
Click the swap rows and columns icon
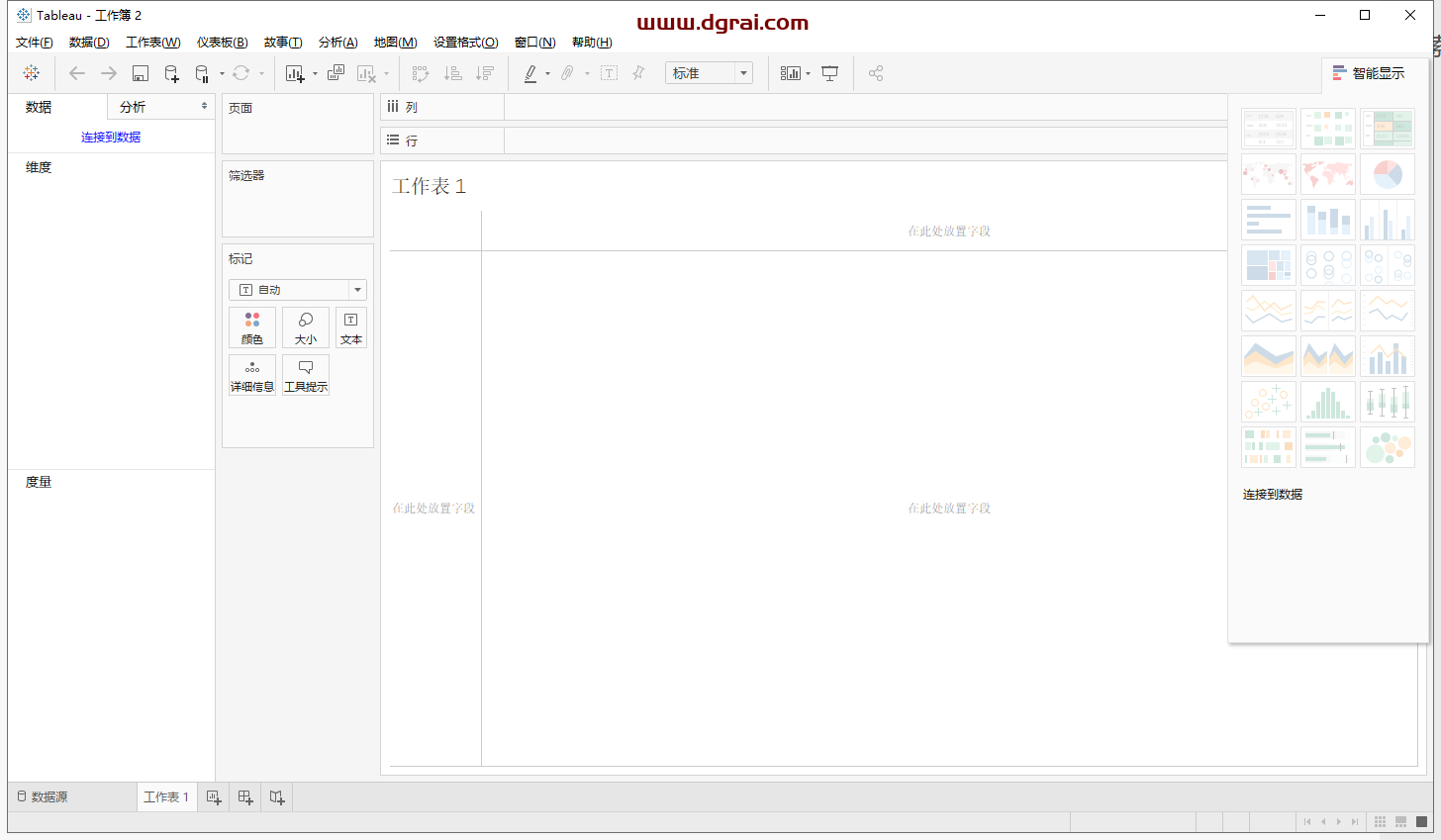point(421,73)
